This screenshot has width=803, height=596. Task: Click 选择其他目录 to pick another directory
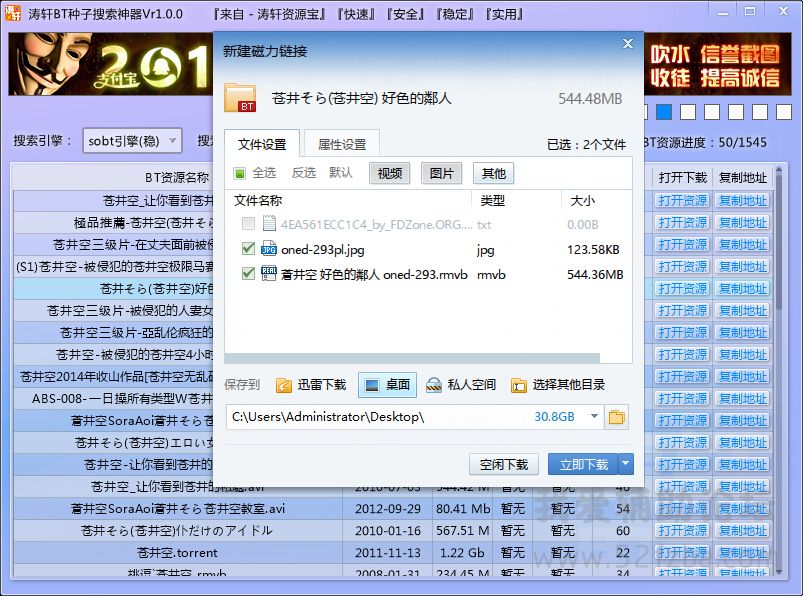558,385
